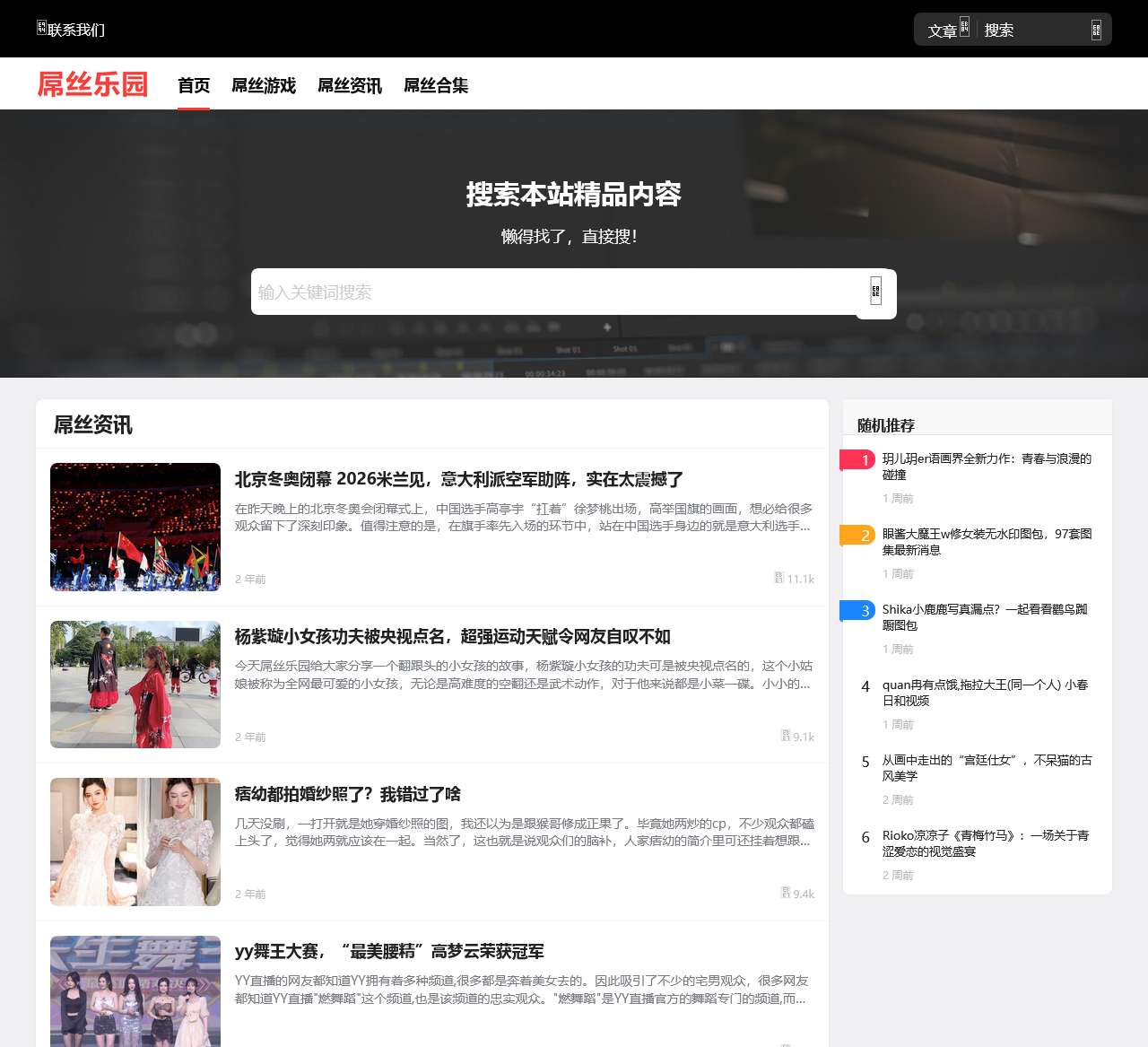Image resolution: width=1148 pixels, height=1047 pixels.
Task: Open the 屌丝游戏 menu item
Action: (264, 85)
